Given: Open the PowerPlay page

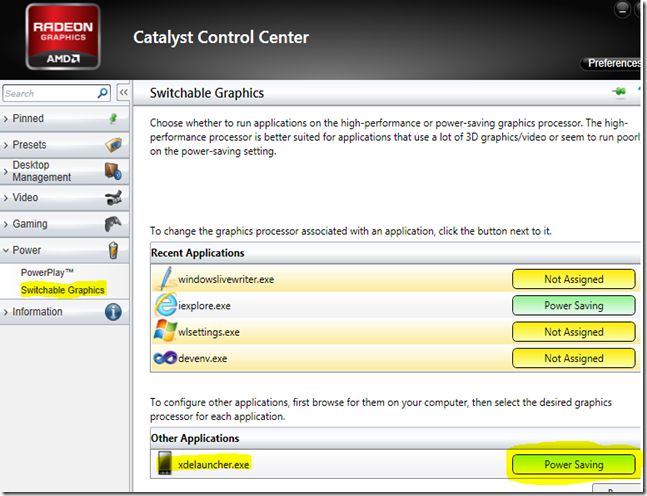Looking at the screenshot, I should click(x=47, y=272).
